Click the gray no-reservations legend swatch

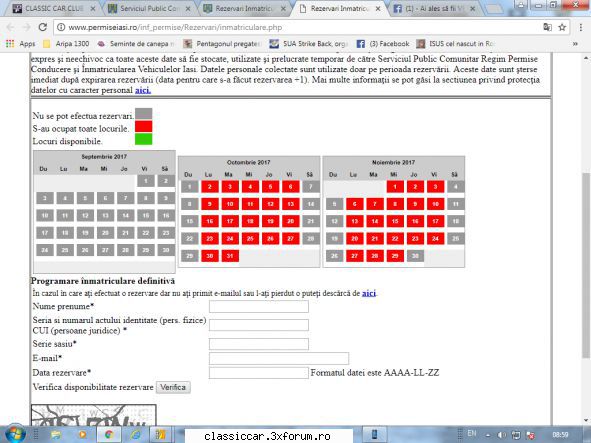(144, 114)
